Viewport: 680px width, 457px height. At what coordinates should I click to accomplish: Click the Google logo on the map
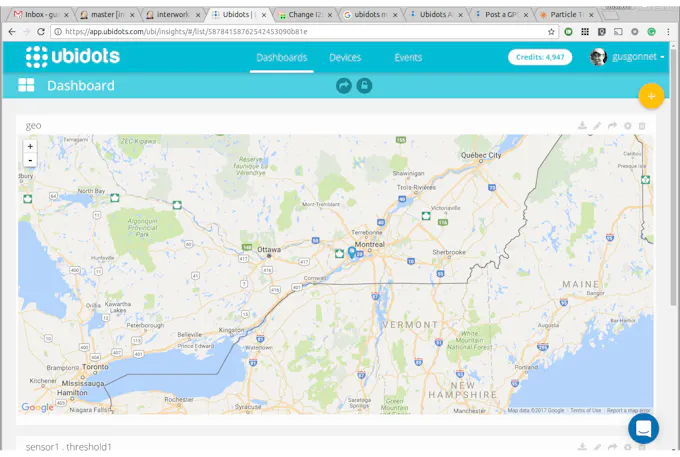pos(37,407)
